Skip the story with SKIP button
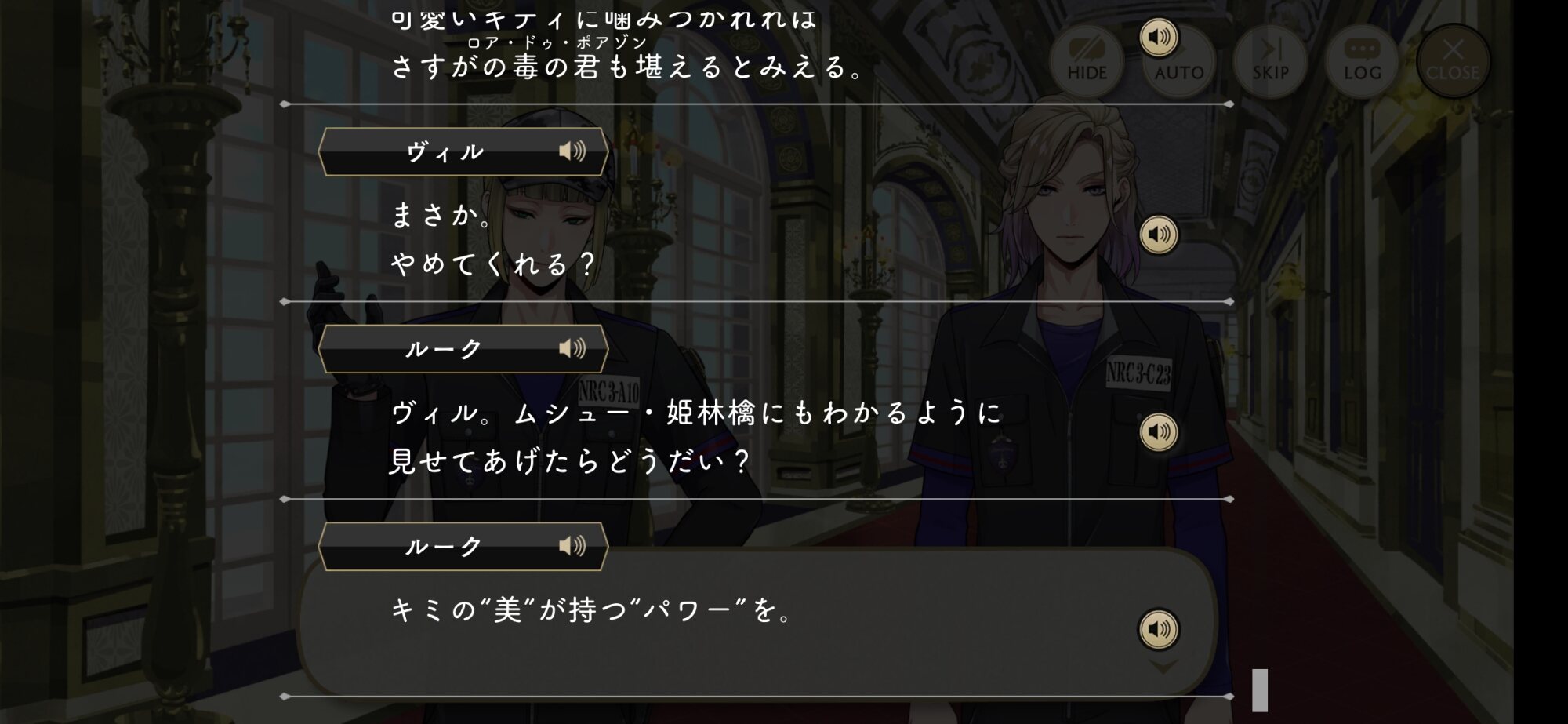 point(1270,61)
